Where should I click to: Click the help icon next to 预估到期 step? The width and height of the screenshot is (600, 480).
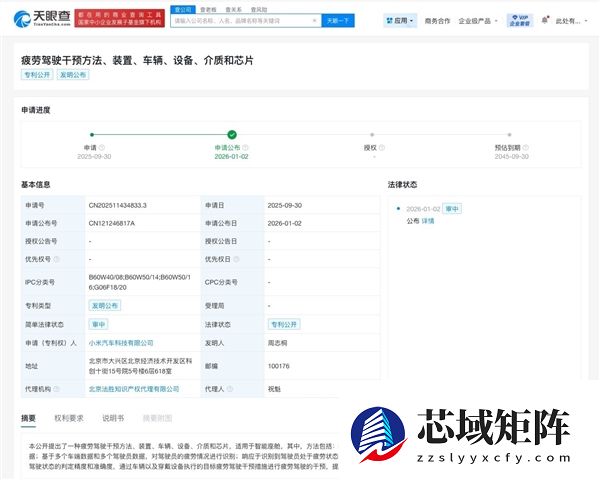(526, 147)
